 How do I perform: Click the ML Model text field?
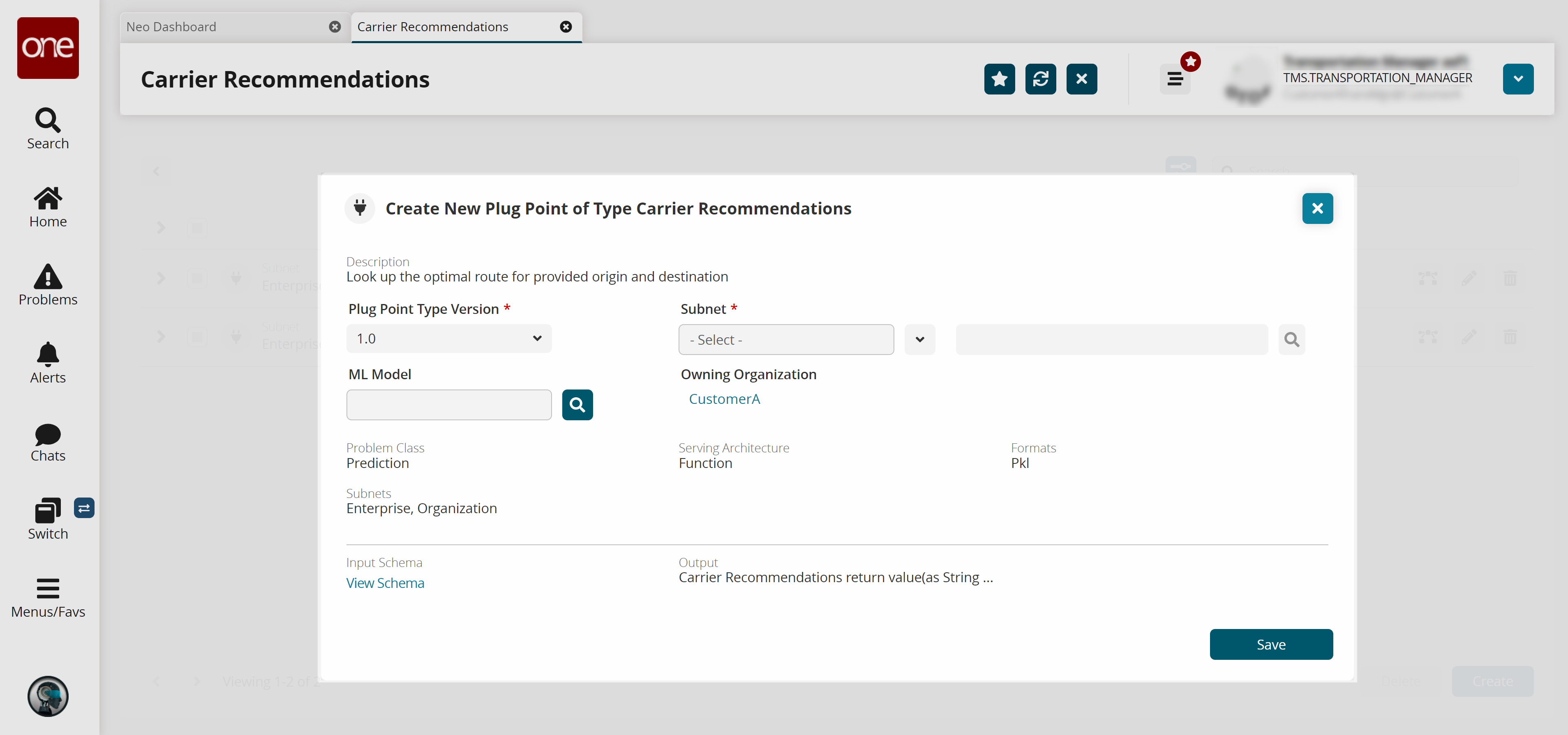click(448, 405)
